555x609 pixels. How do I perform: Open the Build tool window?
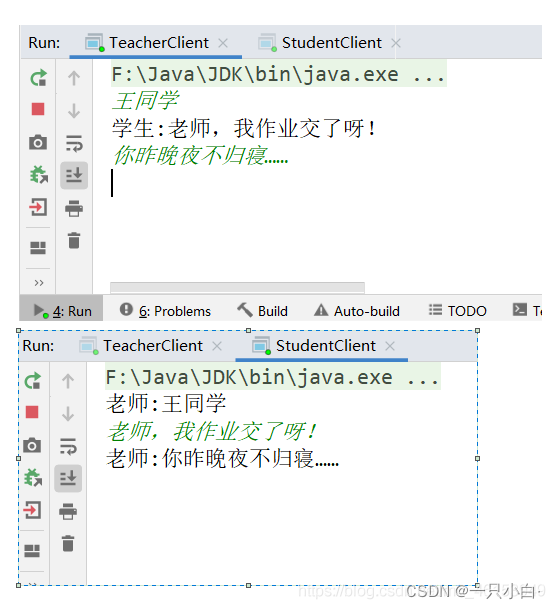coord(263,311)
